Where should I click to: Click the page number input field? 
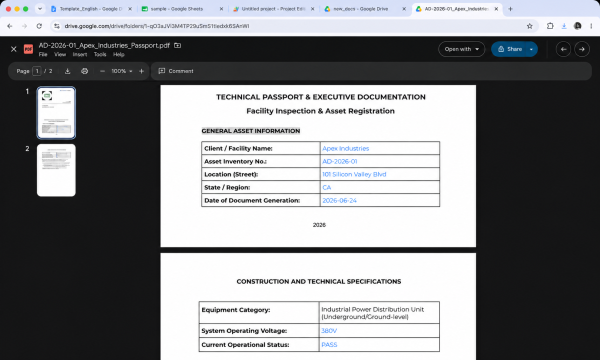[37, 71]
